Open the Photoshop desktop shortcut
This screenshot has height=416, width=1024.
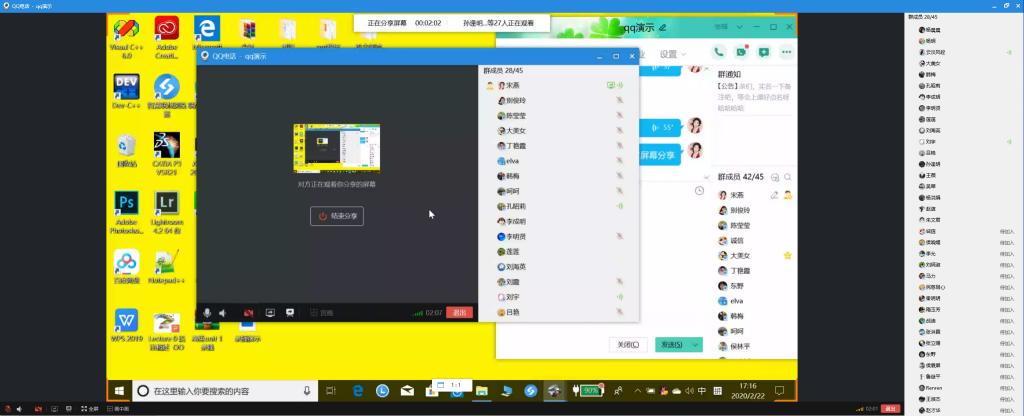(127, 204)
